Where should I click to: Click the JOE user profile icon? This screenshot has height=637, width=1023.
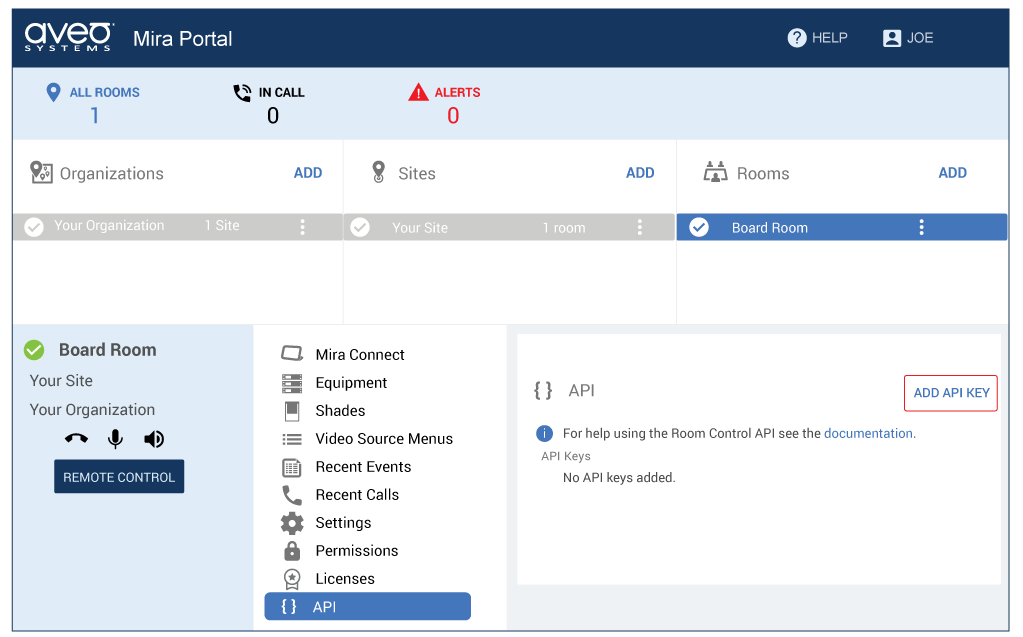coord(892,38)
